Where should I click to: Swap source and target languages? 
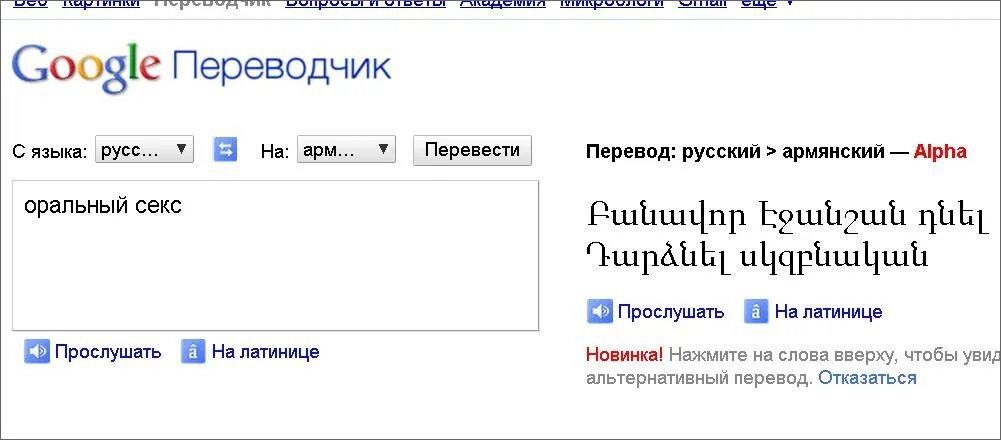pos(225,150)
